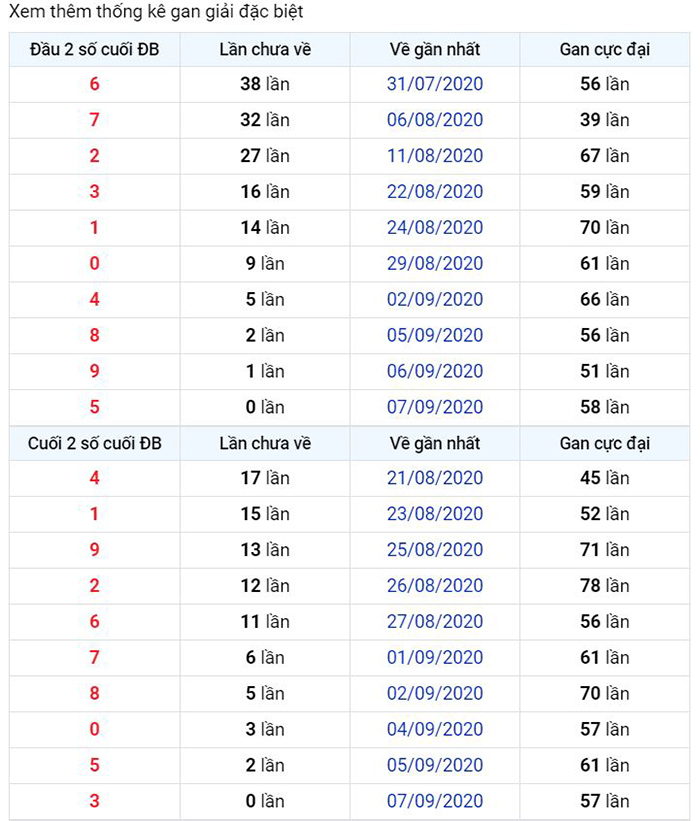Click the 'Cuối 2 số cuối ĐB' header

click(95, 443)
